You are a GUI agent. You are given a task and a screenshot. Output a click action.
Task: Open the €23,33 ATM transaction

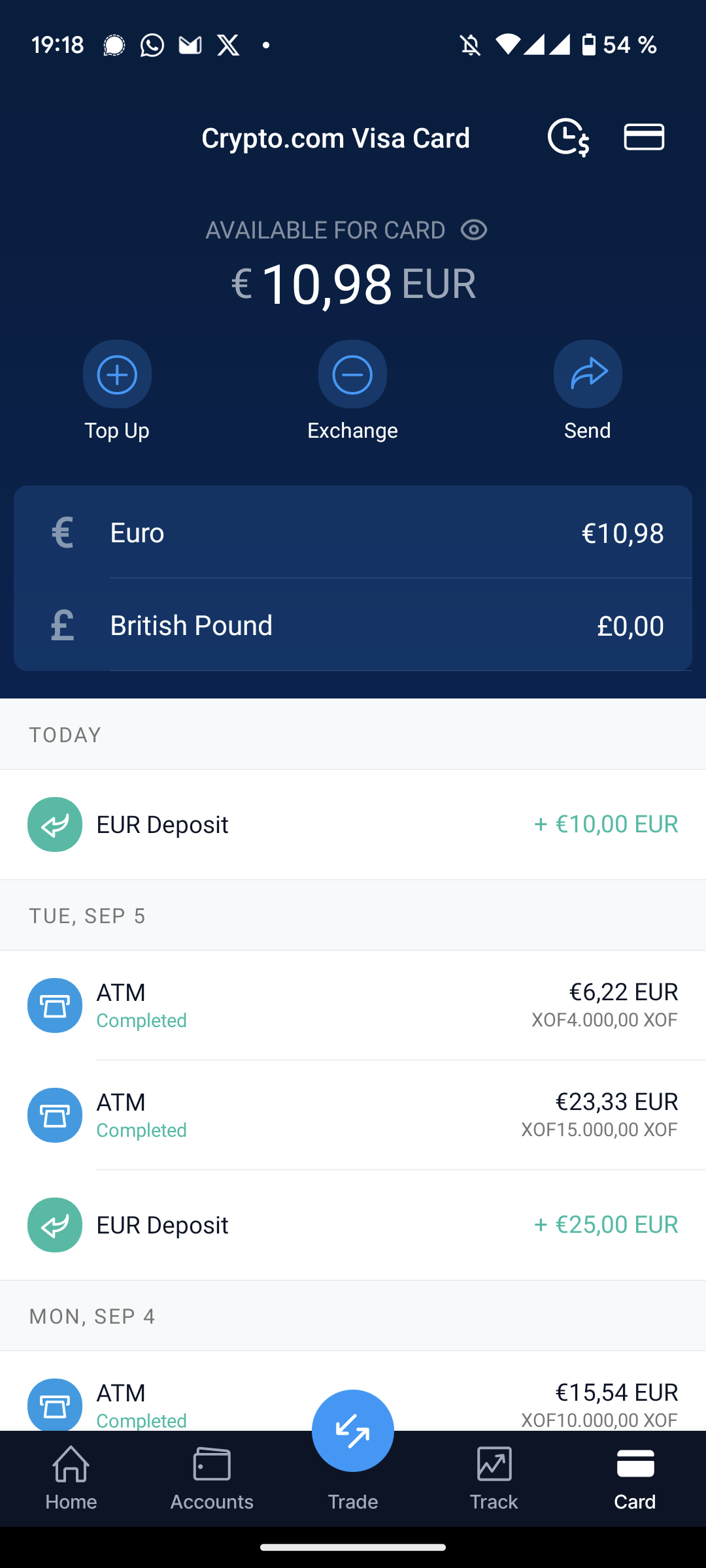(x=353, y=1115)
